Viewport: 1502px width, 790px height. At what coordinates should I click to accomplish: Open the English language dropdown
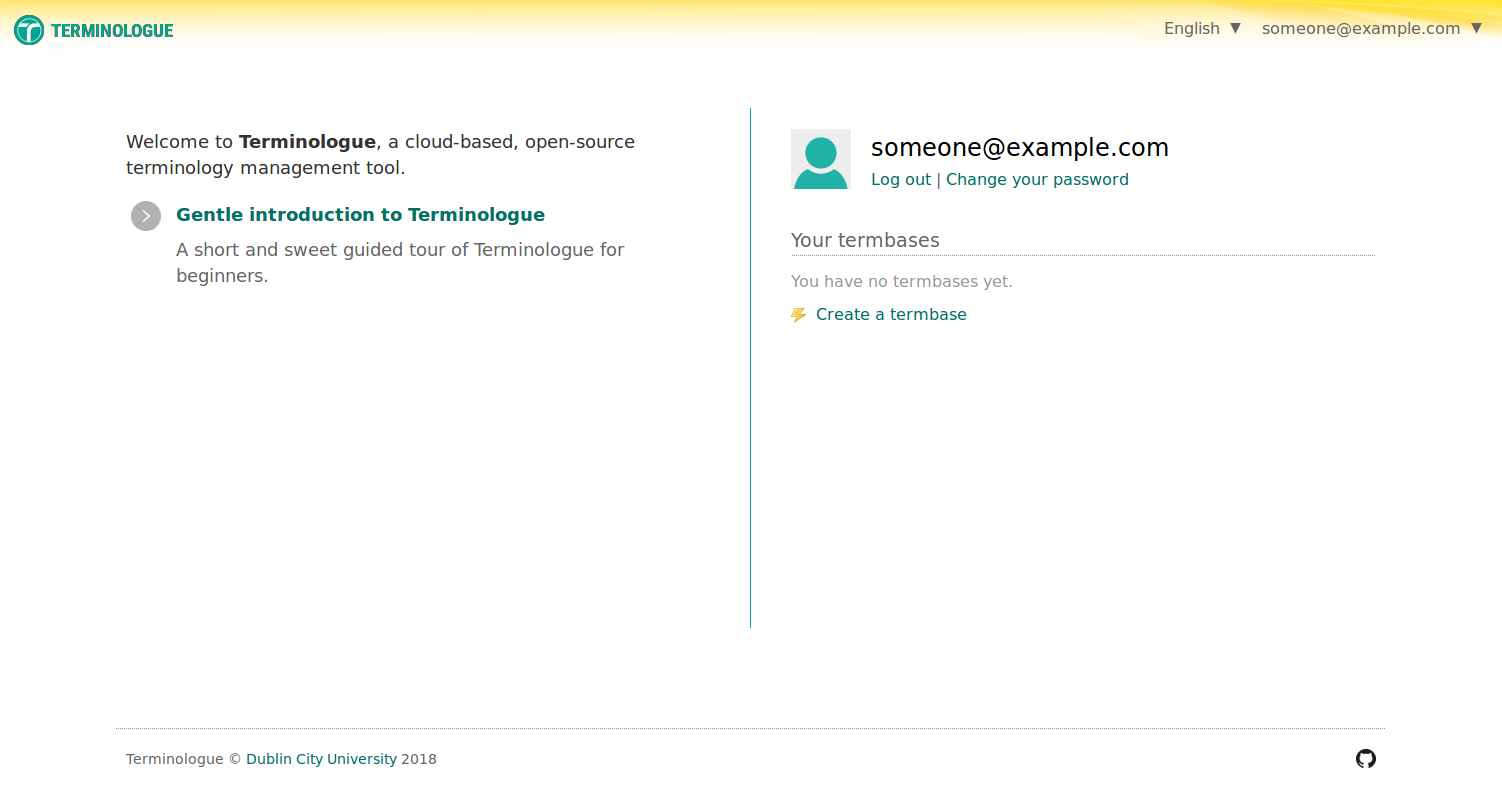click(x=1200, y=28)
